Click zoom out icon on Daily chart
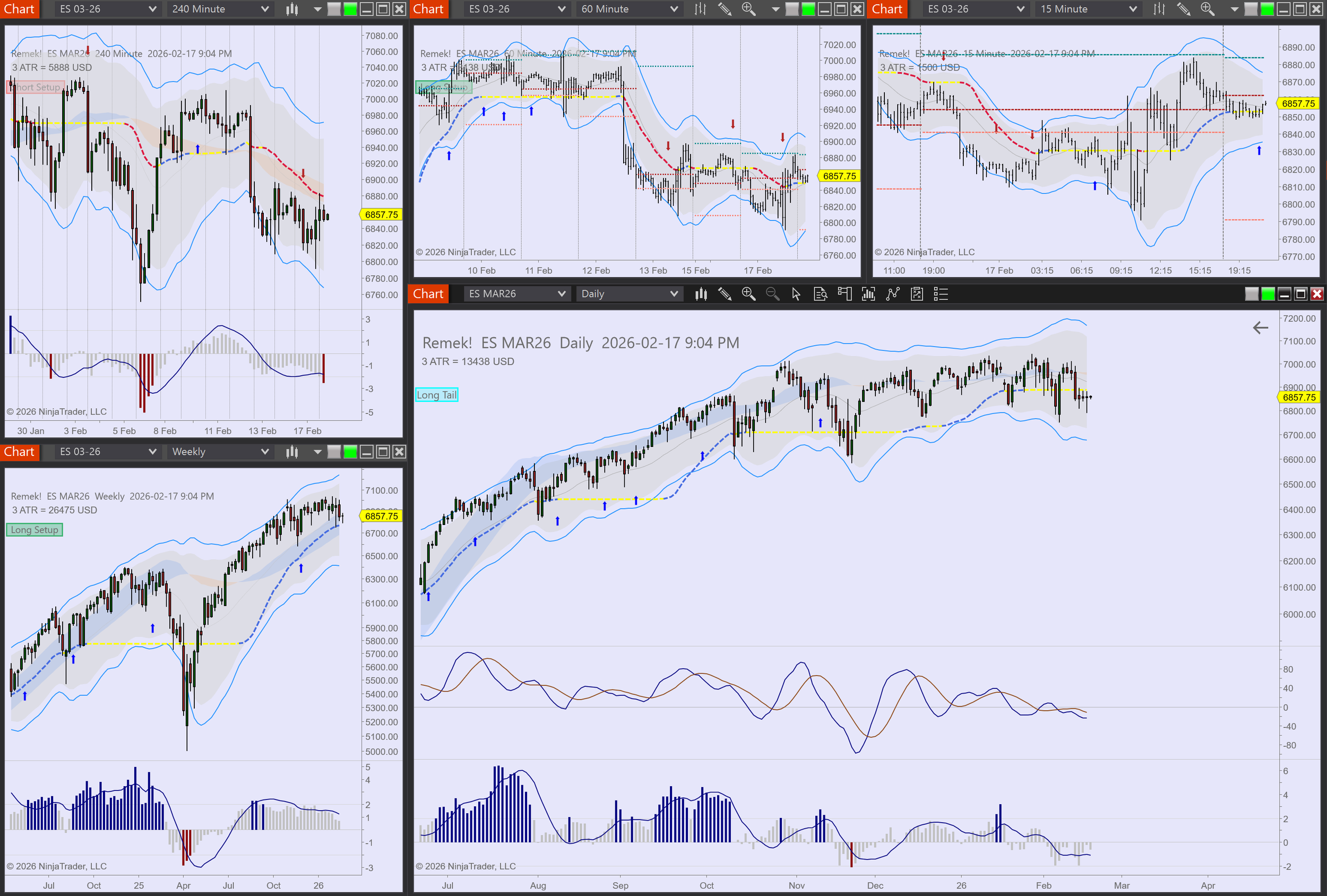The width and height of the screenshot is (1327, 896). [772, 294]
